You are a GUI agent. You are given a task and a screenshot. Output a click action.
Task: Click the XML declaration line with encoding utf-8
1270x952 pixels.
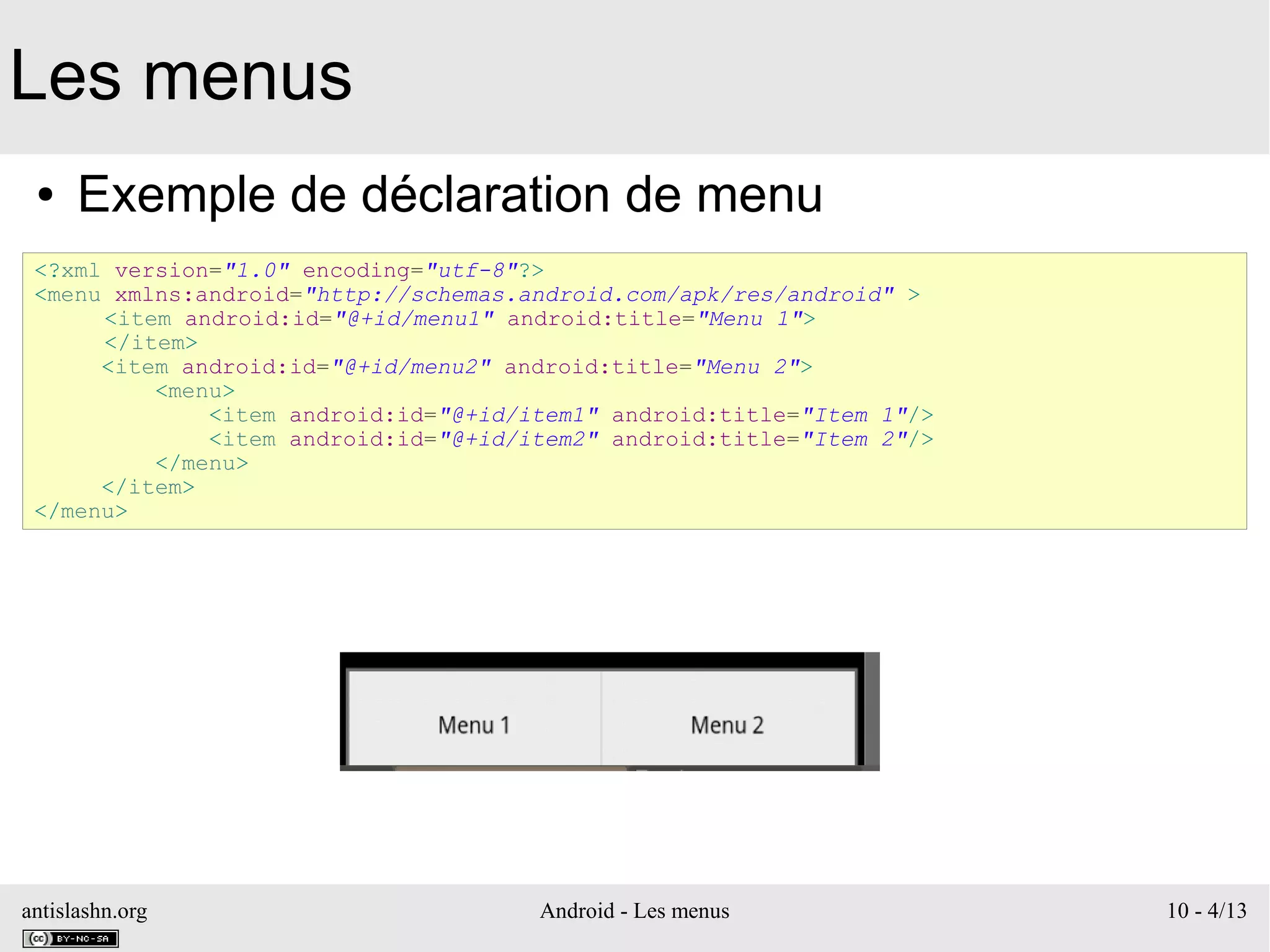(289, 270)
